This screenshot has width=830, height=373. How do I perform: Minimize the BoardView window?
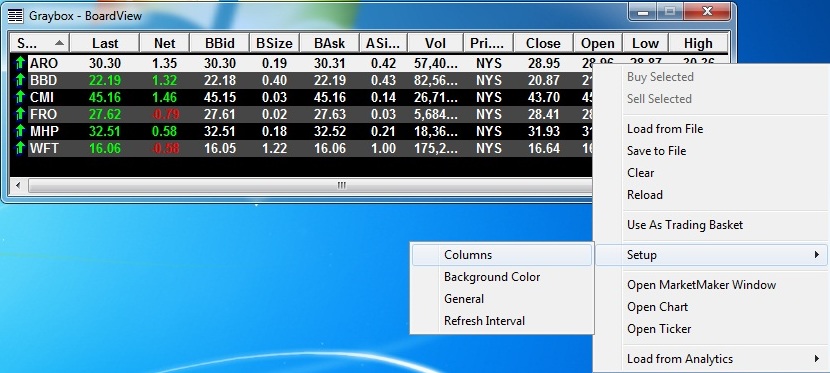[x=643, y=12]
